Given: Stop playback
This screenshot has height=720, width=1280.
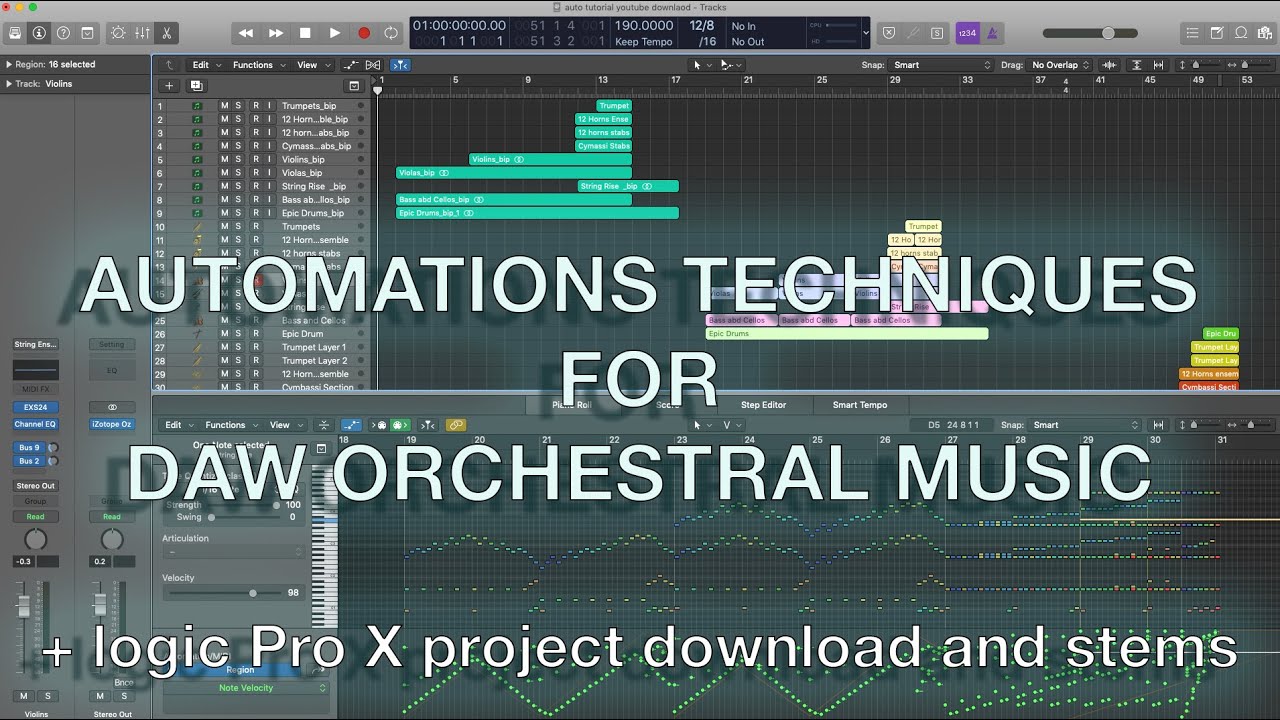Looking at the screenshot, I should pos(305,33).
